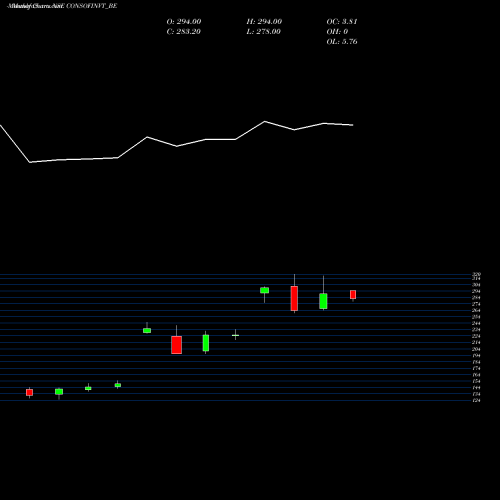Click the 214 price axis label
Image resolution: width=500 pixels, height=500 pixels.
[x=476, y=342]
